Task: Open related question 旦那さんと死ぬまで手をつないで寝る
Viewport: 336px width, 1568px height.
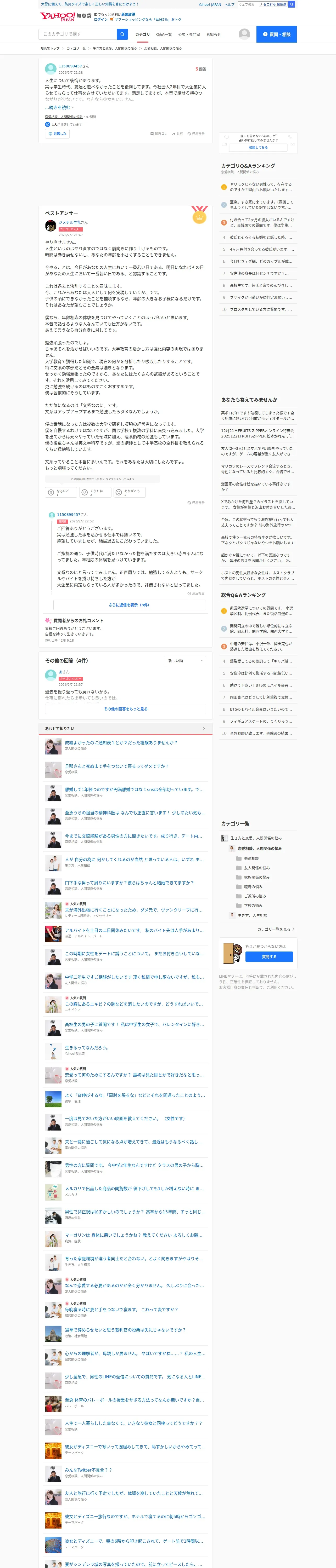Action: 117,766
